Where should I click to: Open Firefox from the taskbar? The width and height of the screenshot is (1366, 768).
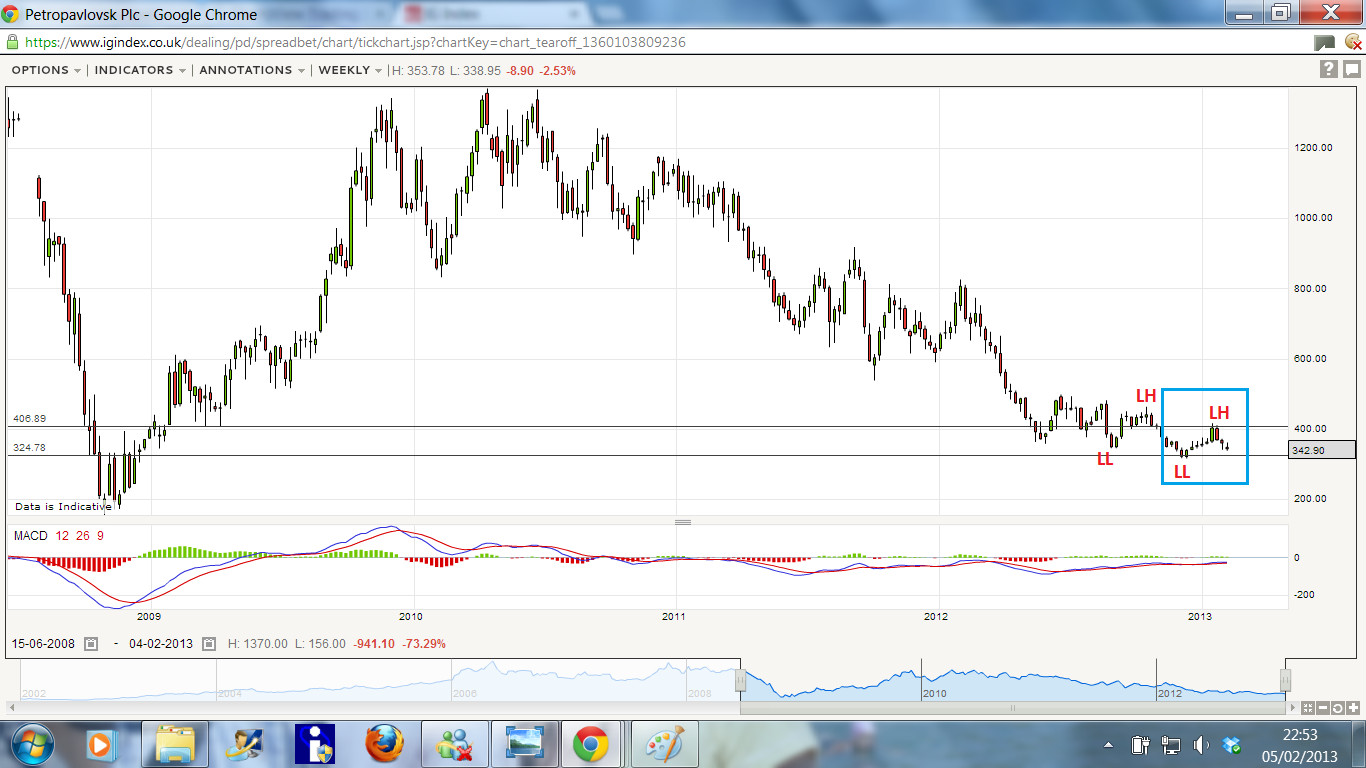(385, 744)
